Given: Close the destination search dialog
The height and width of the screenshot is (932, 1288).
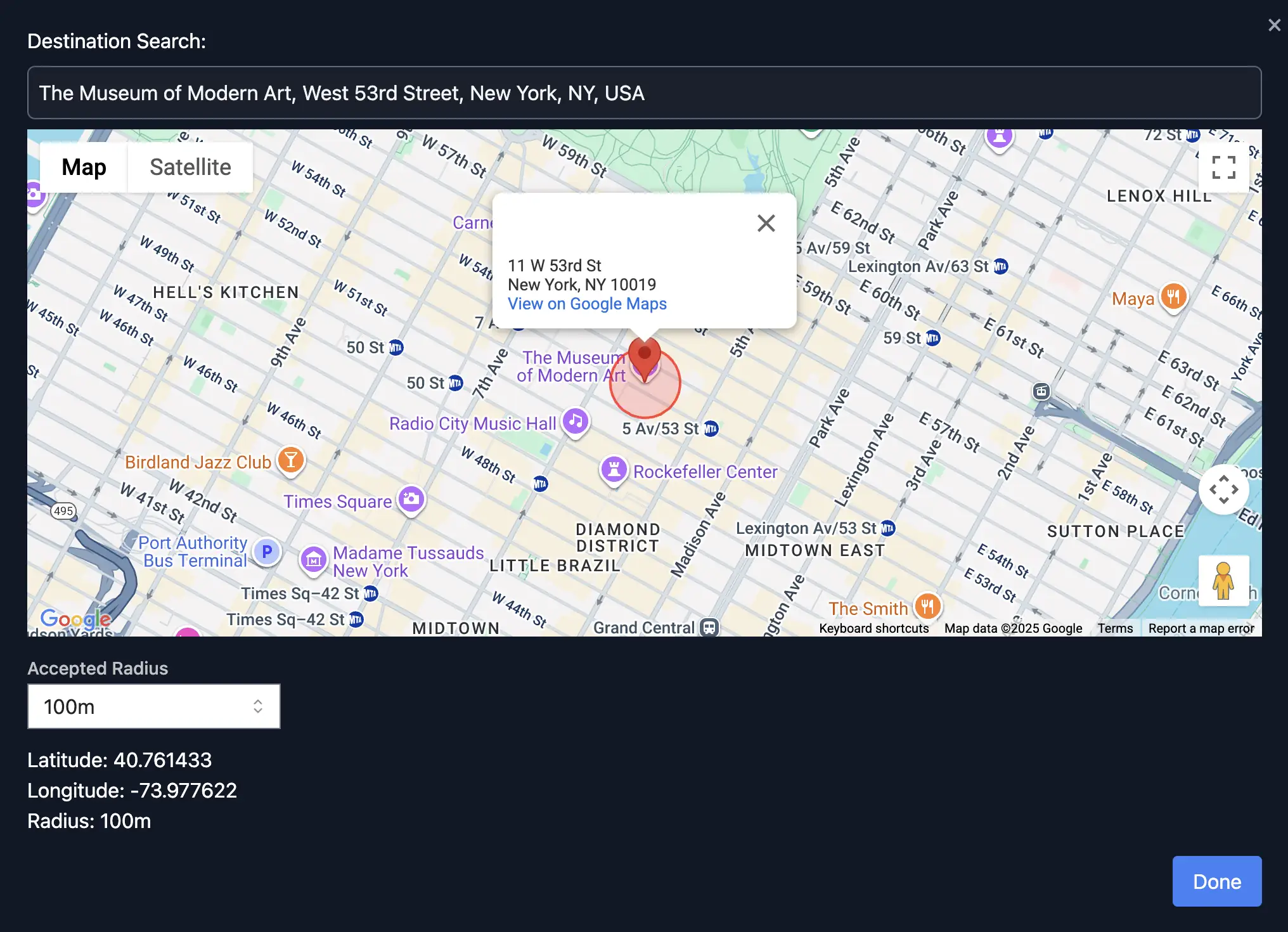Looking at the screenshot, I should (1274, 25).
